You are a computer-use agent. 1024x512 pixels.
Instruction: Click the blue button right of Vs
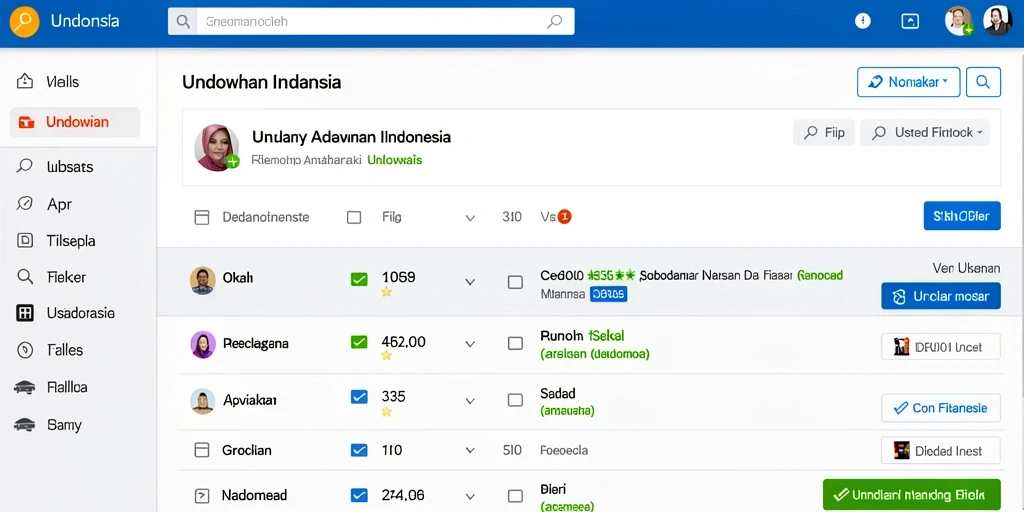(962, 216)
